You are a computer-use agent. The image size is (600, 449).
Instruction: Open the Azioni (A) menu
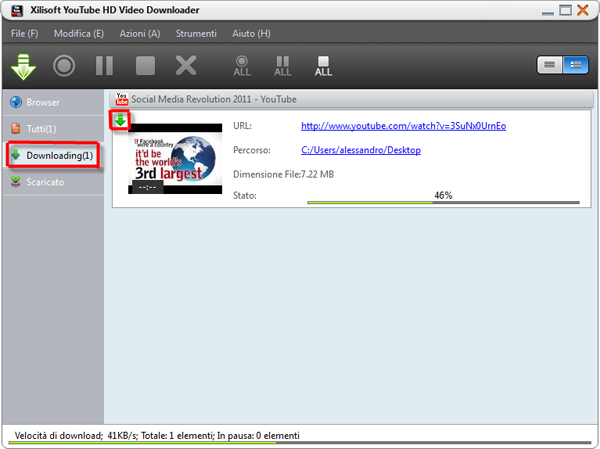tap(140, 34)
